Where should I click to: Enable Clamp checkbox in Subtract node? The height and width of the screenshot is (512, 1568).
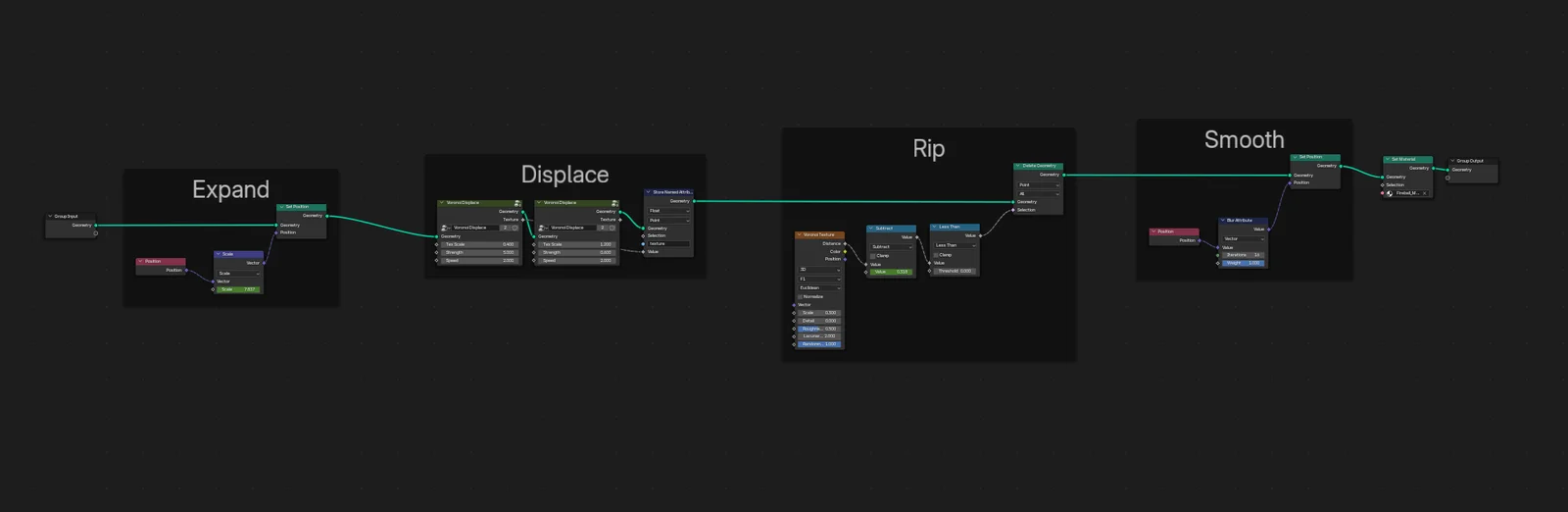[x=873, y=255]
